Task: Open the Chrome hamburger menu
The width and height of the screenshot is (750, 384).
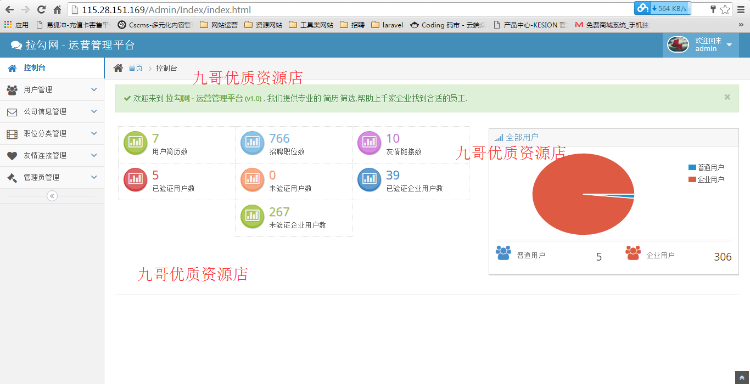Action: click(x=740, y=9)
